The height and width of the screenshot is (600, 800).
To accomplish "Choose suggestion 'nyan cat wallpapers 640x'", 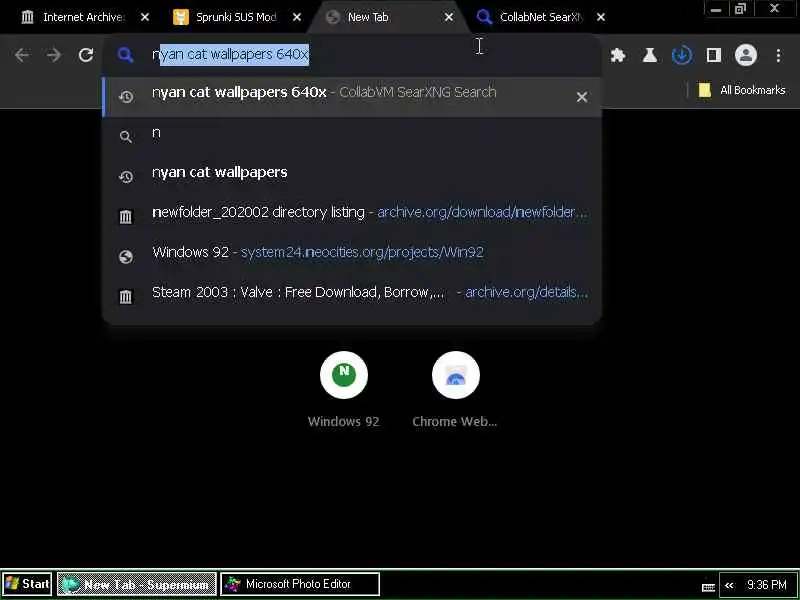I will (x=352, y=97).
